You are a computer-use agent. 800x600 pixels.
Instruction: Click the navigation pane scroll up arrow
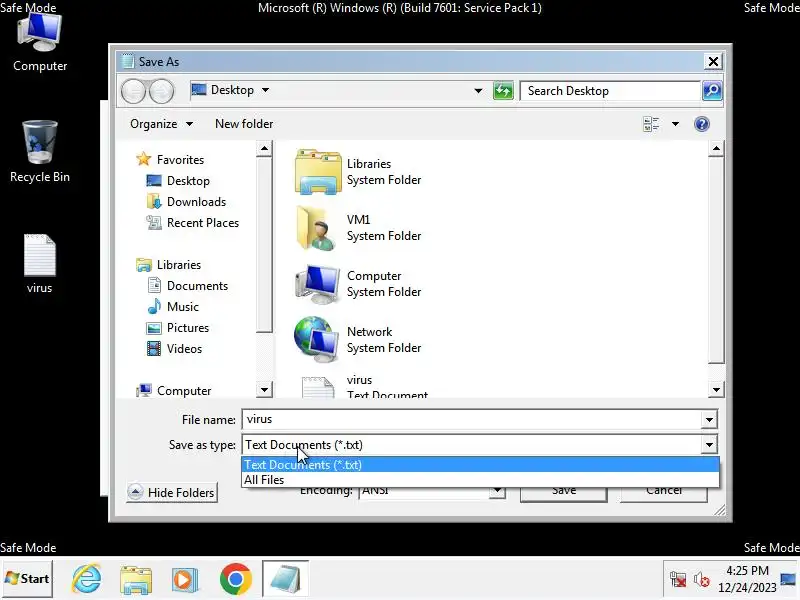click(x=264, y=148)
